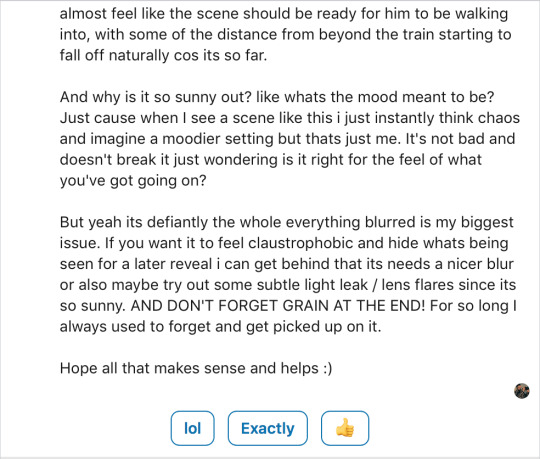The height and width of the screenshot is (459, 540).
Task: Click the line starting "But yeah its defiantly"
Action: [287, 222]
